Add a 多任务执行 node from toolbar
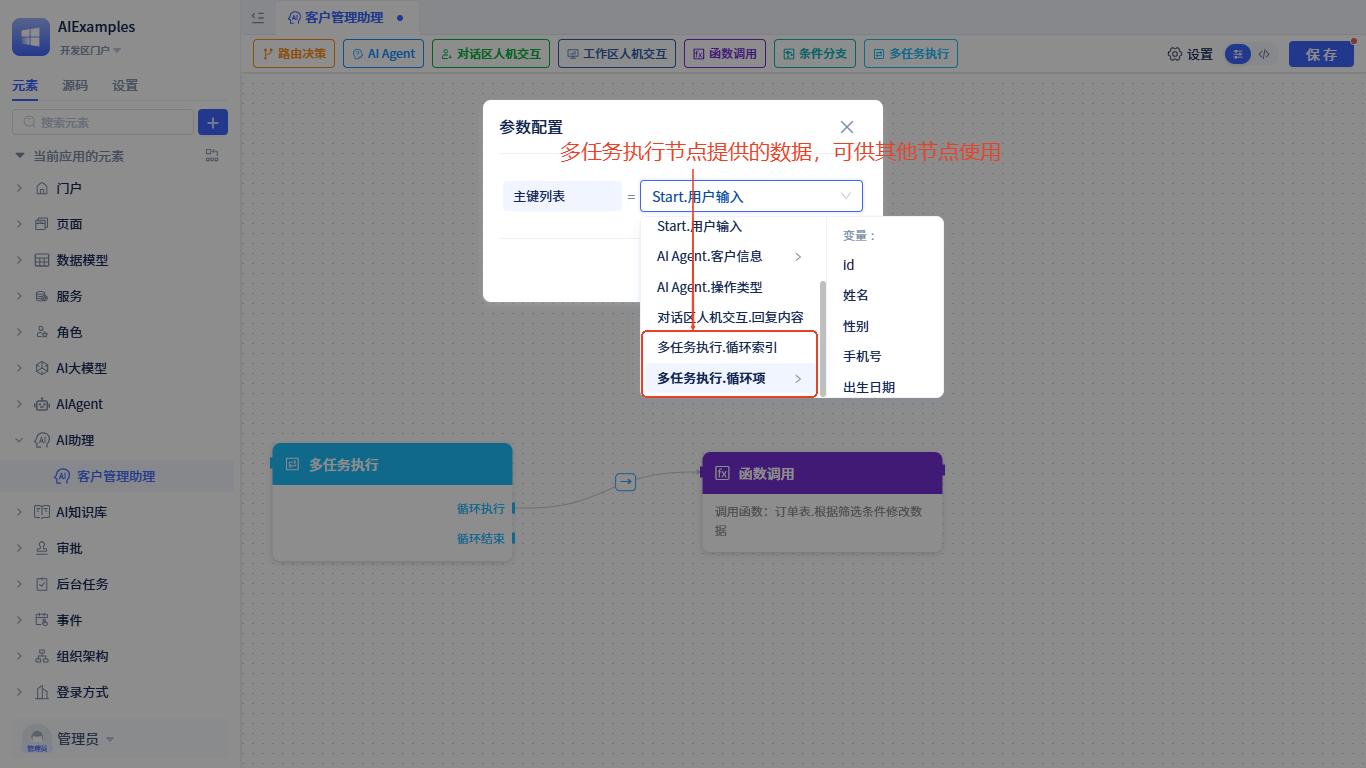 point(911,53)
